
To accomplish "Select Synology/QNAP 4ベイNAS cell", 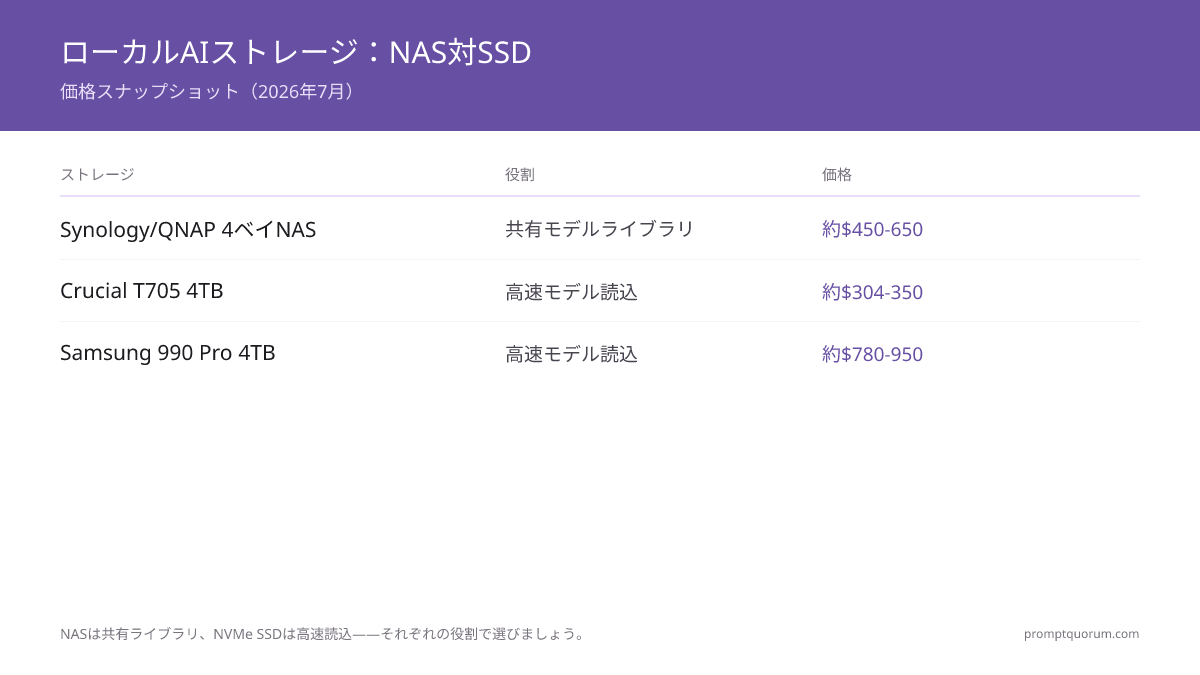I will click(188, 230).
